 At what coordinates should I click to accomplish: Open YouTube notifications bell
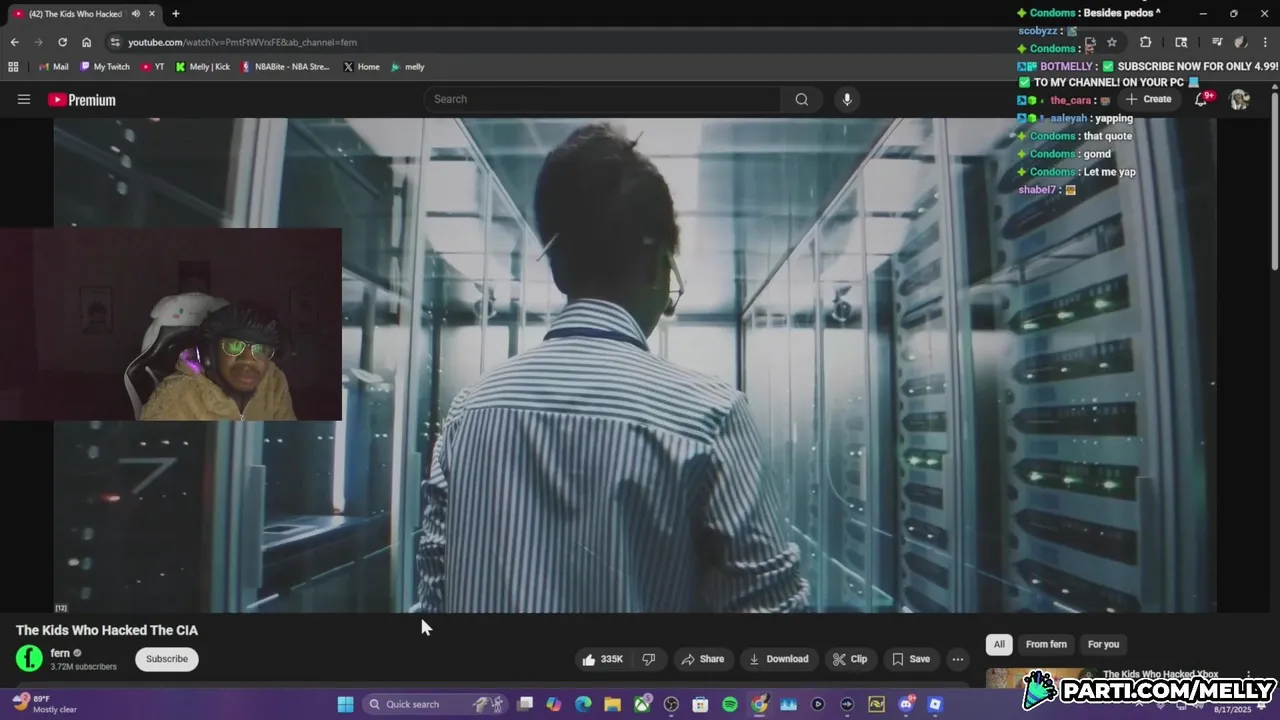point(1202,99)
